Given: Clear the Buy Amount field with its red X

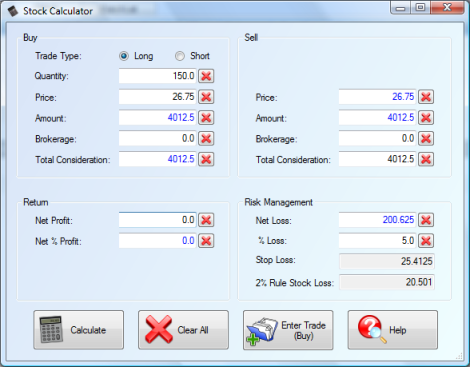Looking at the screenshot, I should (x=206, y=118).
